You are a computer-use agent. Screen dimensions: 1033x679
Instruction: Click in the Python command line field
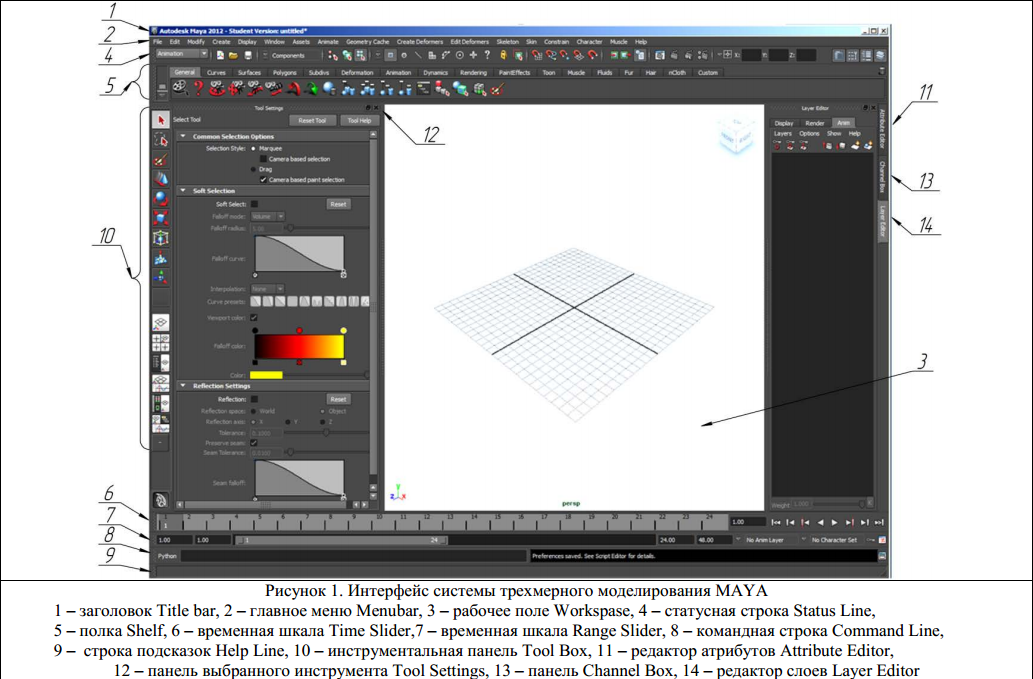tap(354, 556)
